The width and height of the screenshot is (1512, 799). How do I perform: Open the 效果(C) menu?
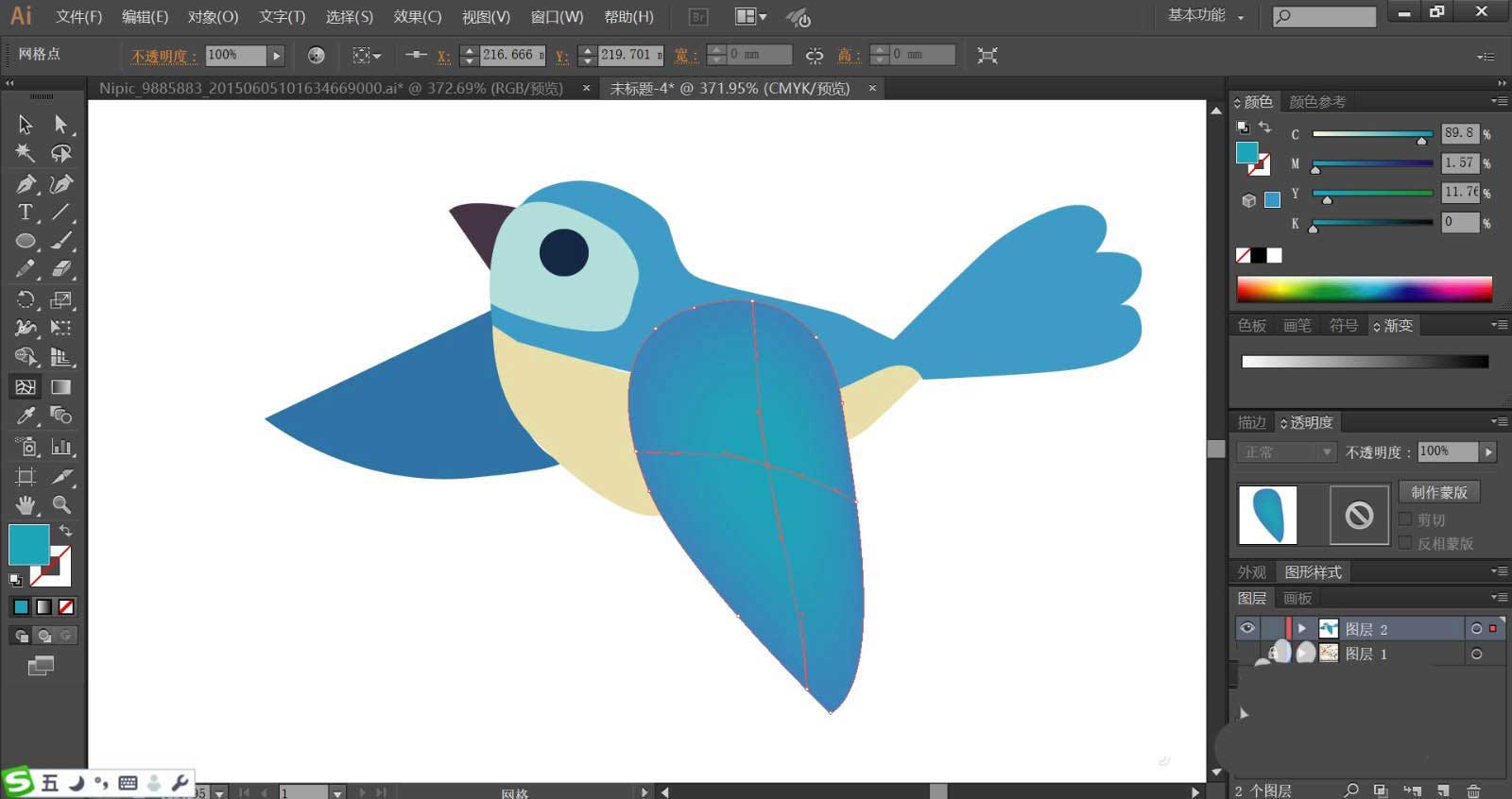417,17
